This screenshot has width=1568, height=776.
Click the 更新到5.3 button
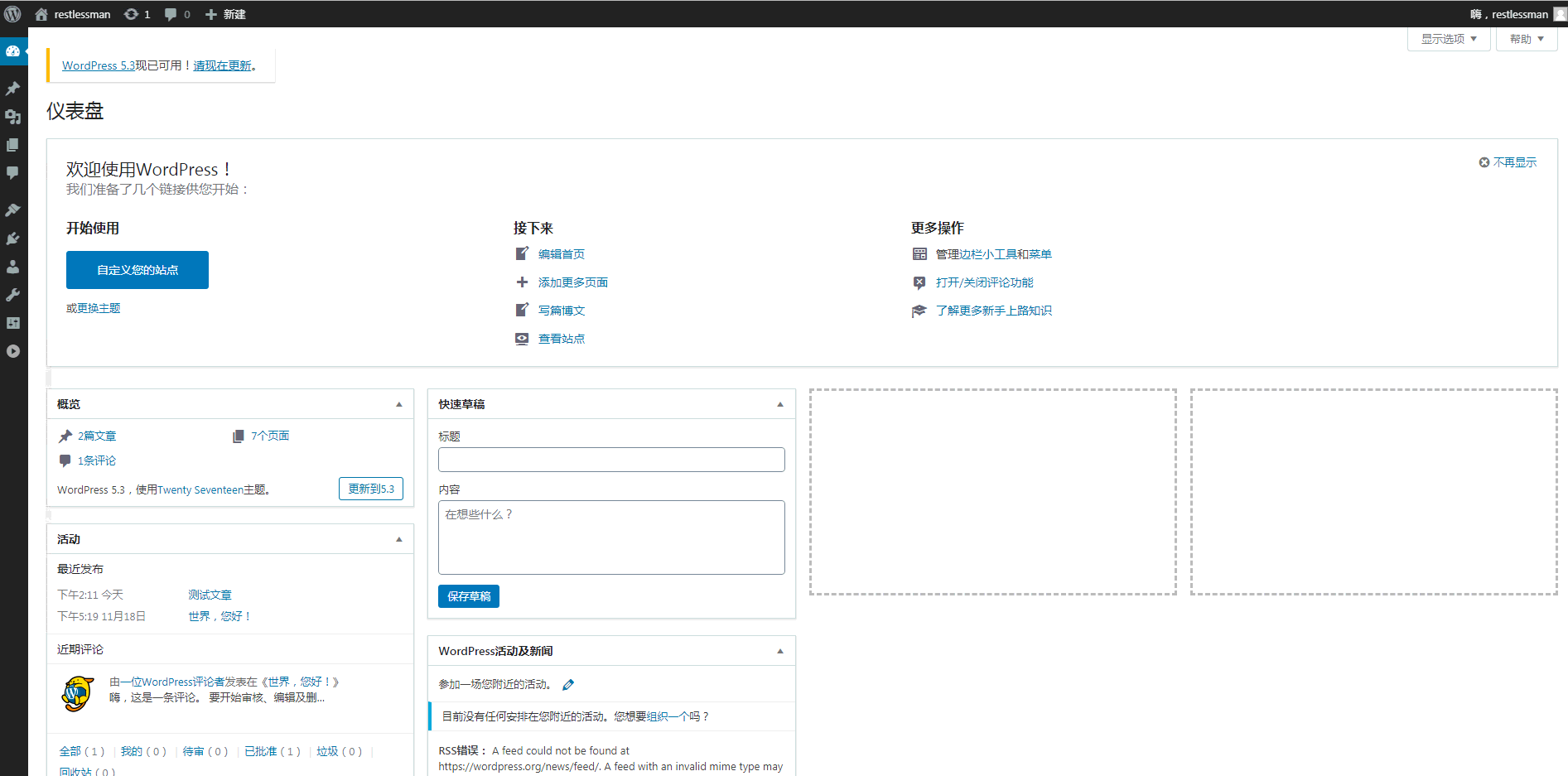(371, 489)
